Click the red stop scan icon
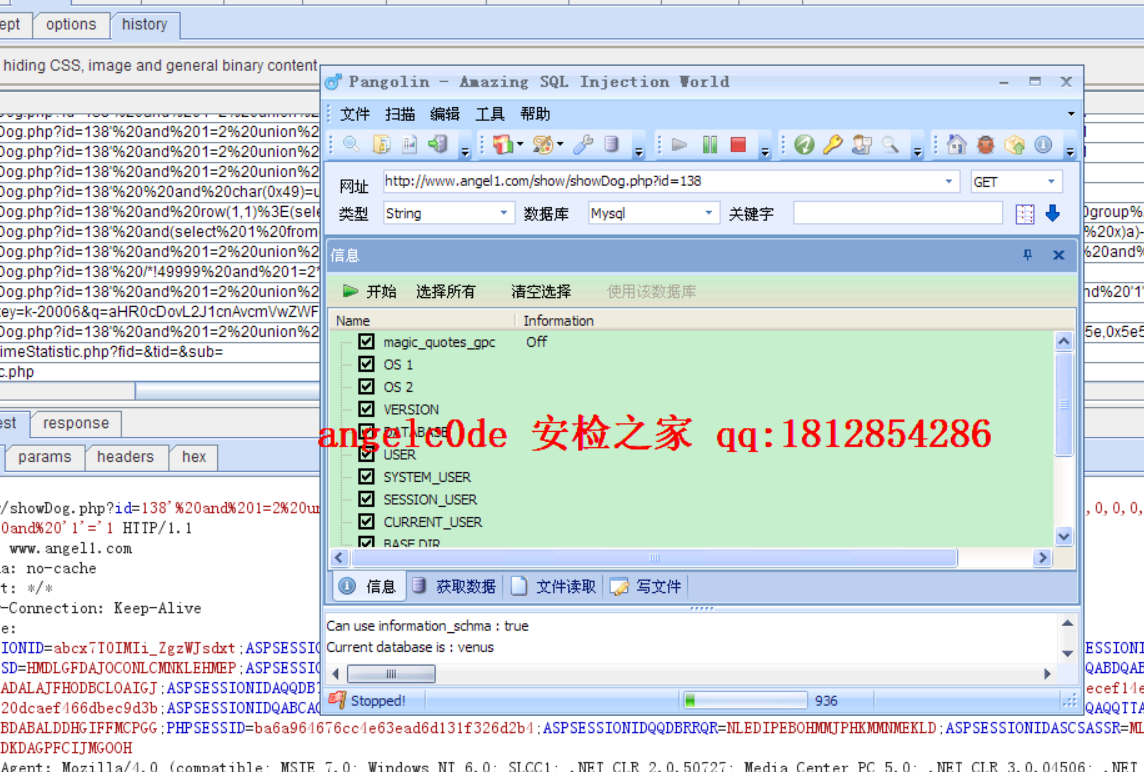Image resolution: width=1144 pixels, height=772 pixels. [738, 144]
